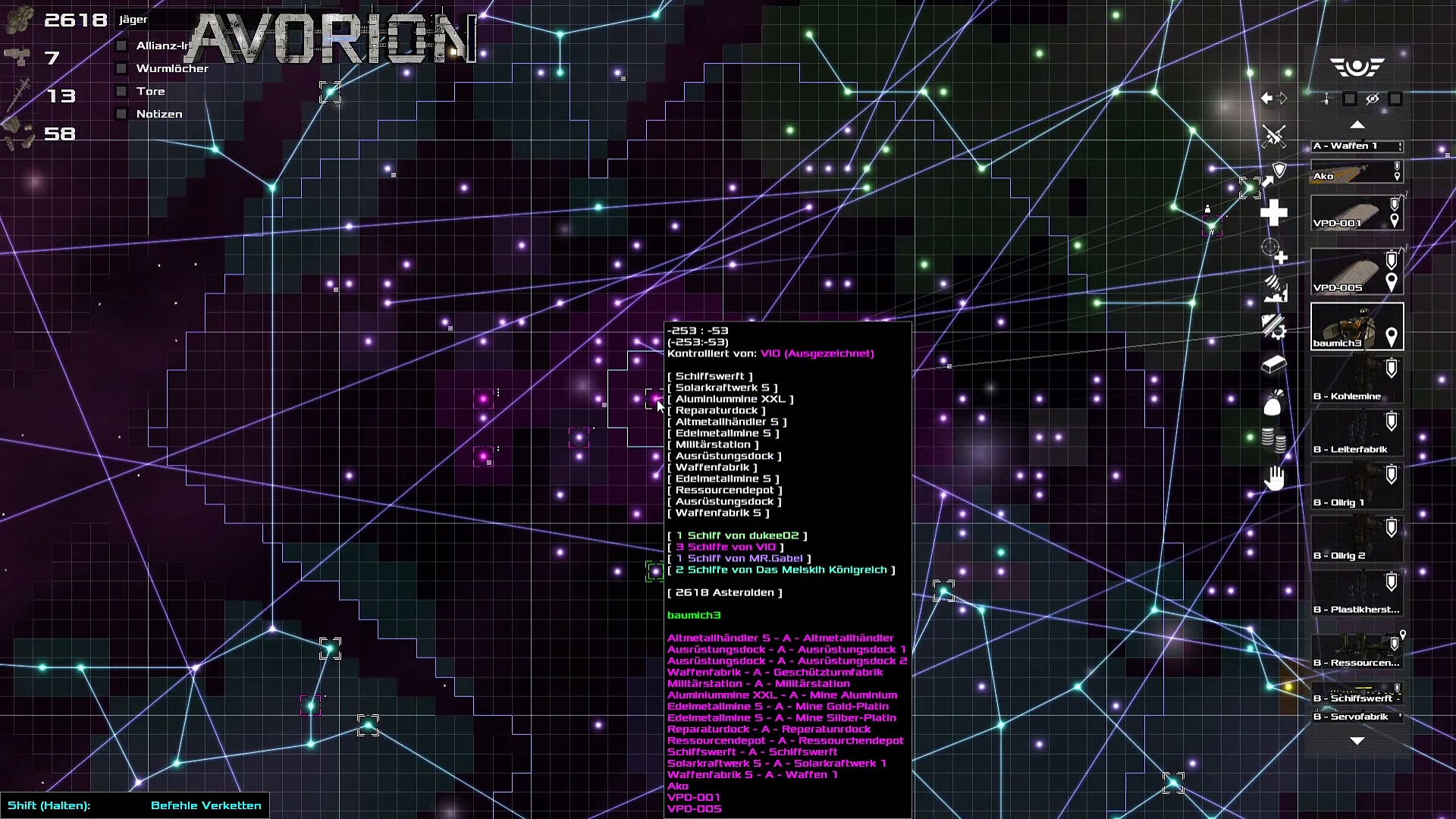This screenshot has width=1456, height=819.
Task: Select the attack crossed-rifles command icon
Action: coord(1274,136)
